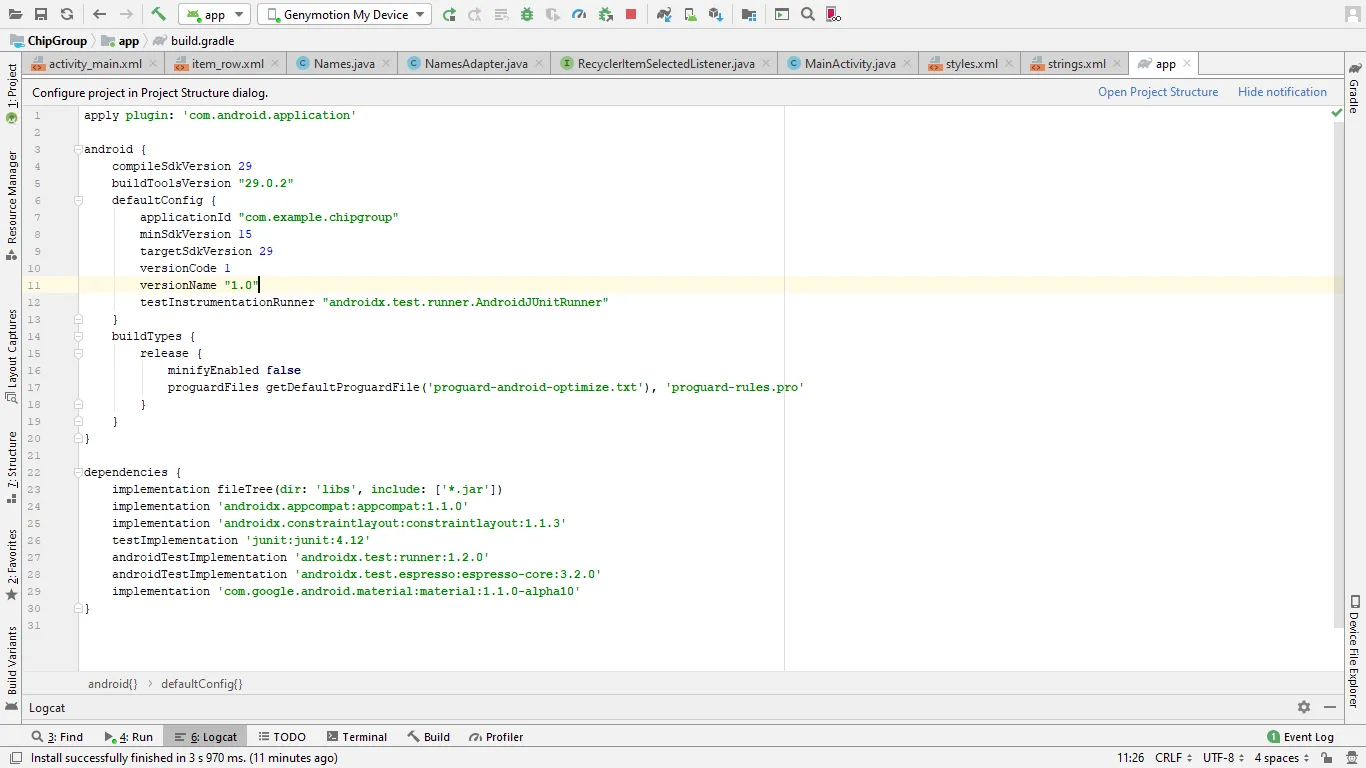Open the Terminal tool window tab
The width and height of the screenshot is (1366, 768).
pyautogui.click(x=357, y=737)
